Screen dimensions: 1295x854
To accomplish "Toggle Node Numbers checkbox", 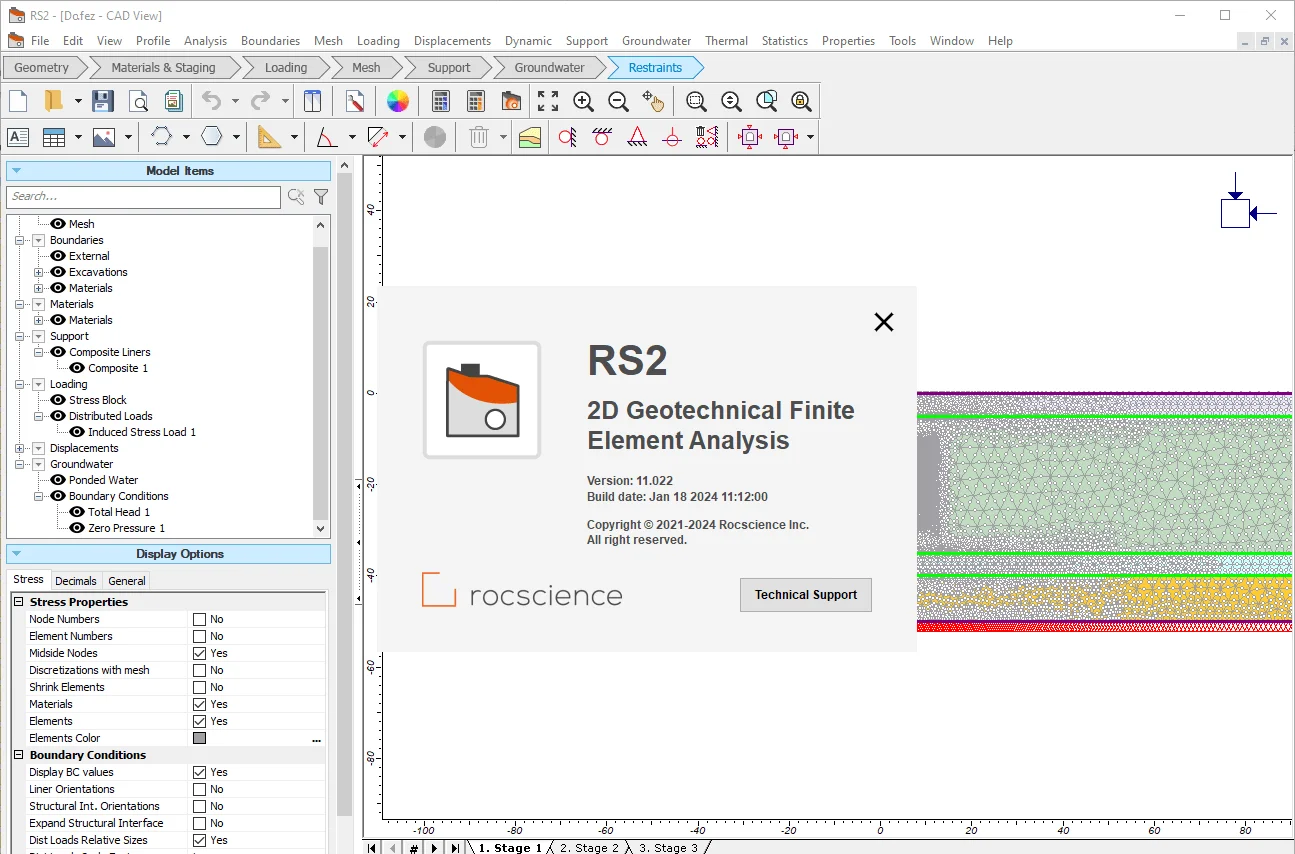I will coord(200,619).
